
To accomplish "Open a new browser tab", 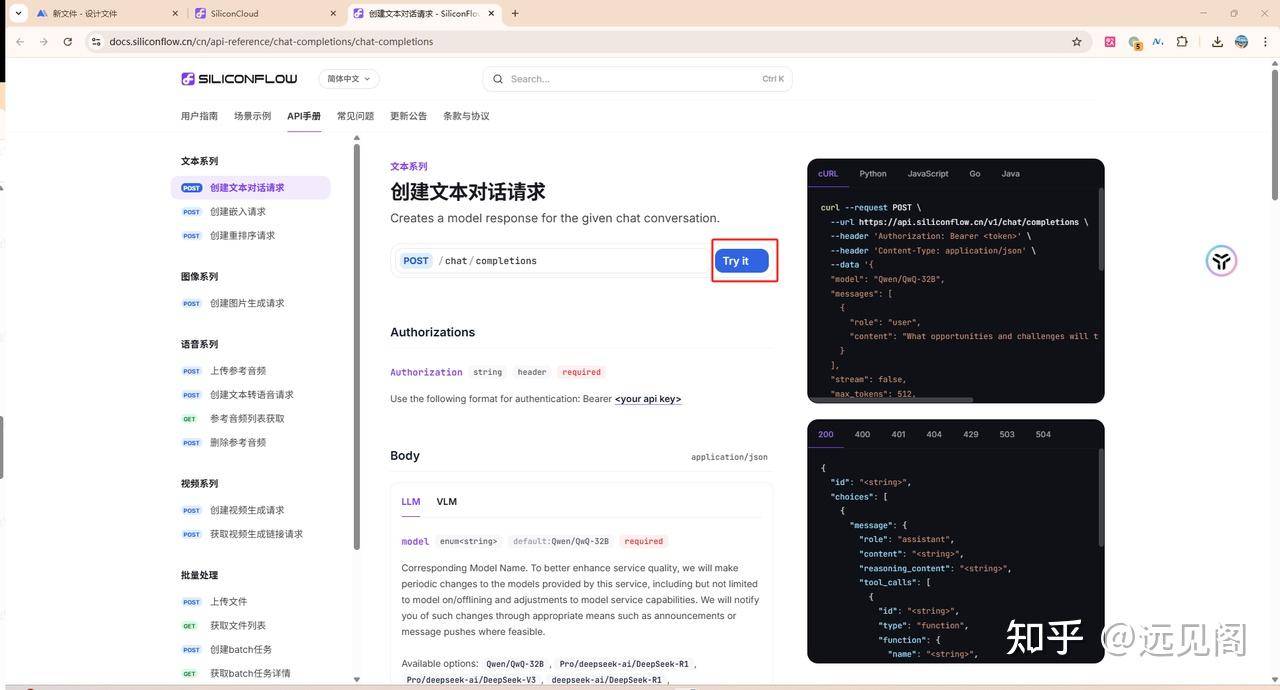I will 515,13.
